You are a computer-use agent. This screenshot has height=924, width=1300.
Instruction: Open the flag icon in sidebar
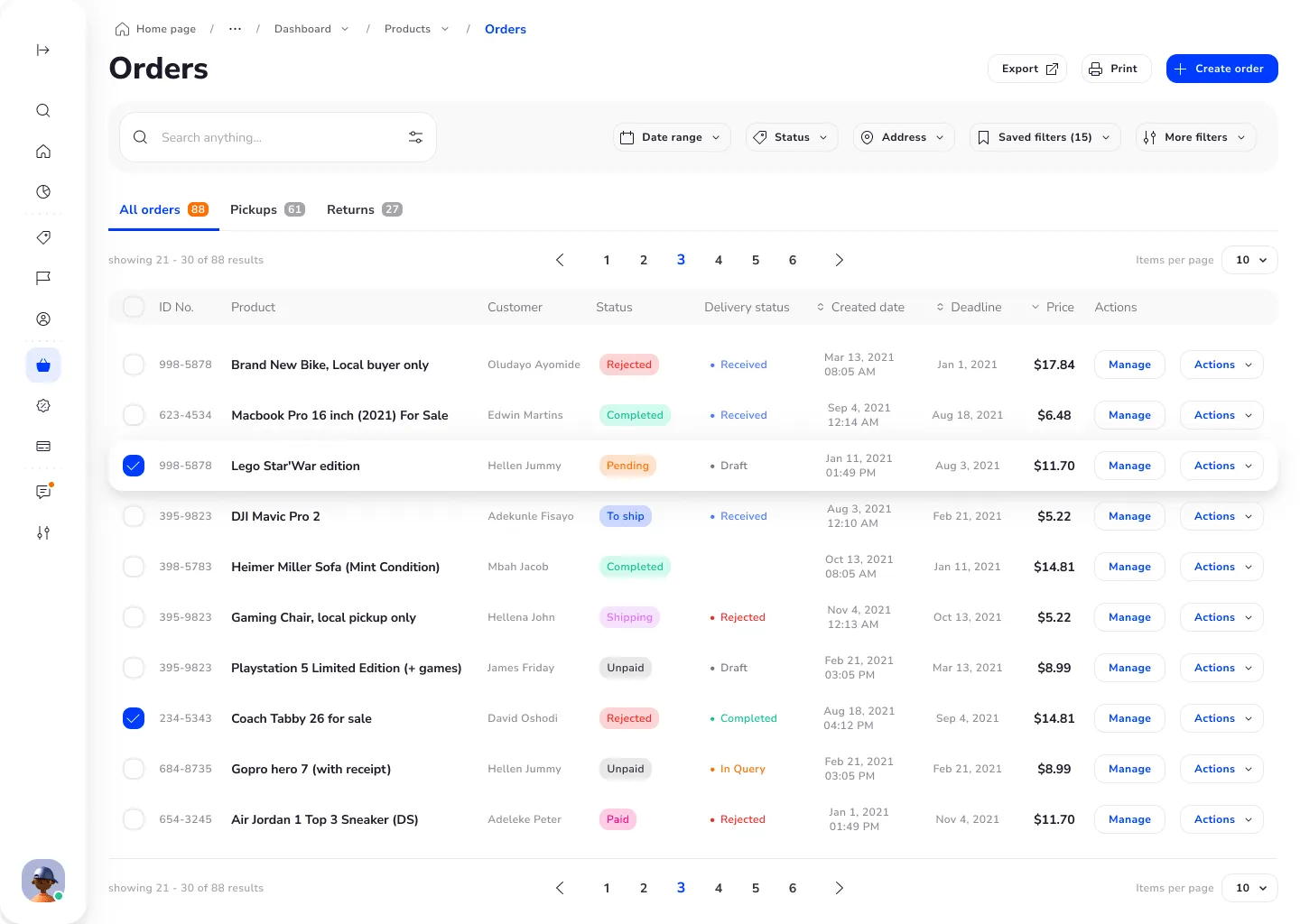[x=42, y=278]
